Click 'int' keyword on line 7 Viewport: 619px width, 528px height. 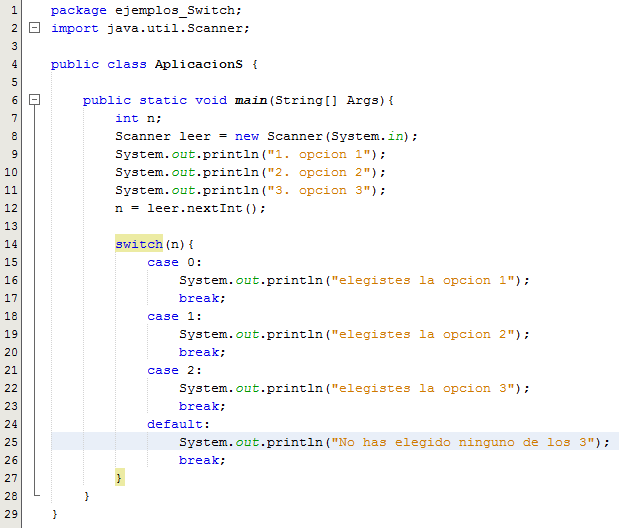(127, 118)
